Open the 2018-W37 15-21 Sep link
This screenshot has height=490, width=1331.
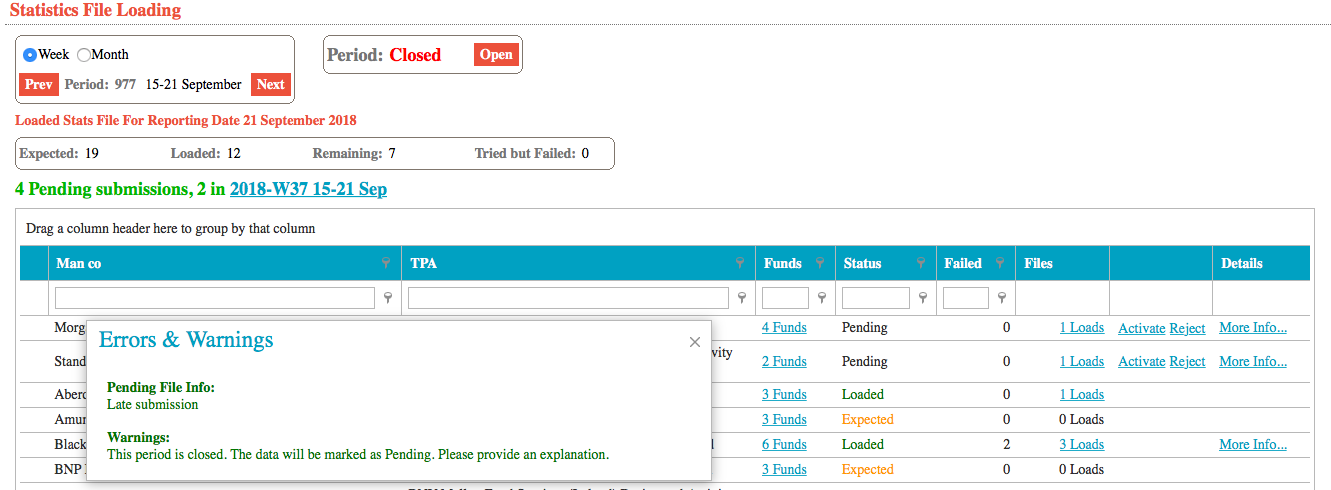tap(308, 189)
